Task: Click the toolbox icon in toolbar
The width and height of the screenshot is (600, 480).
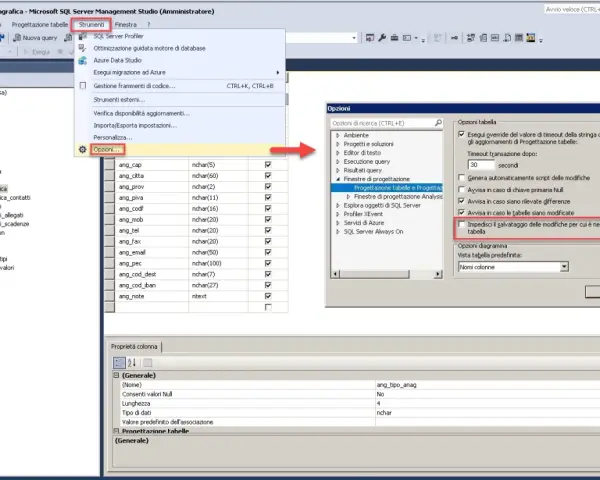Action: tap(394, 38)
